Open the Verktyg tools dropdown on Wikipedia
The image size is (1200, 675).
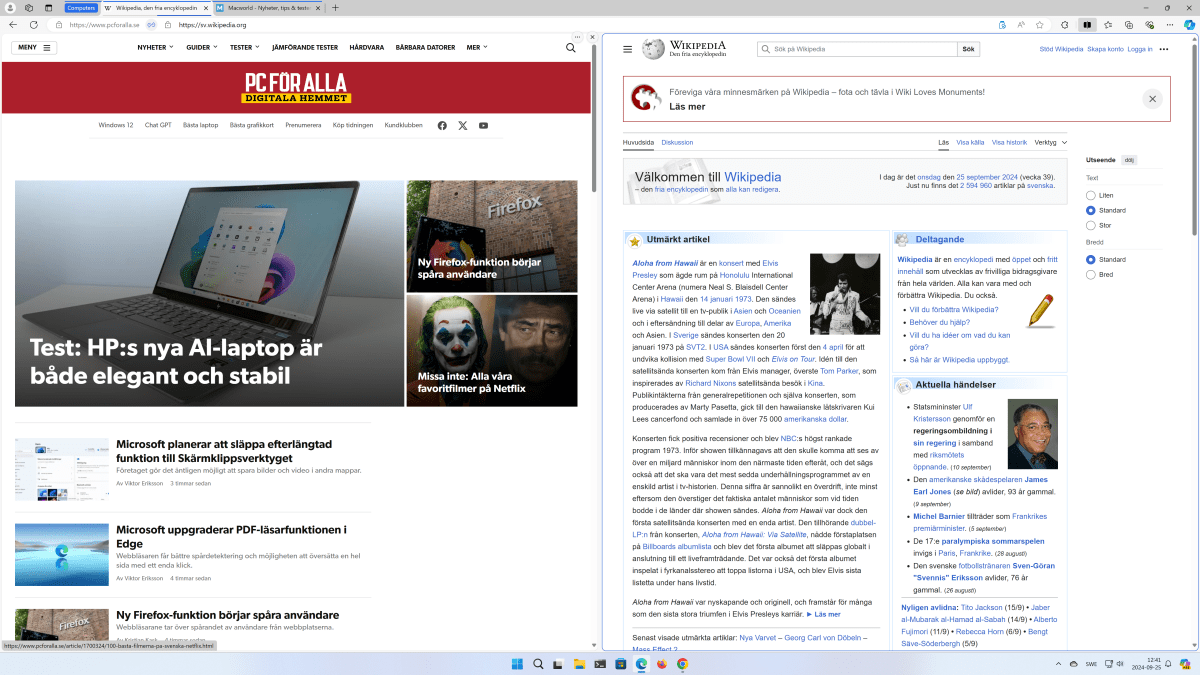(x=1051, y=142)
